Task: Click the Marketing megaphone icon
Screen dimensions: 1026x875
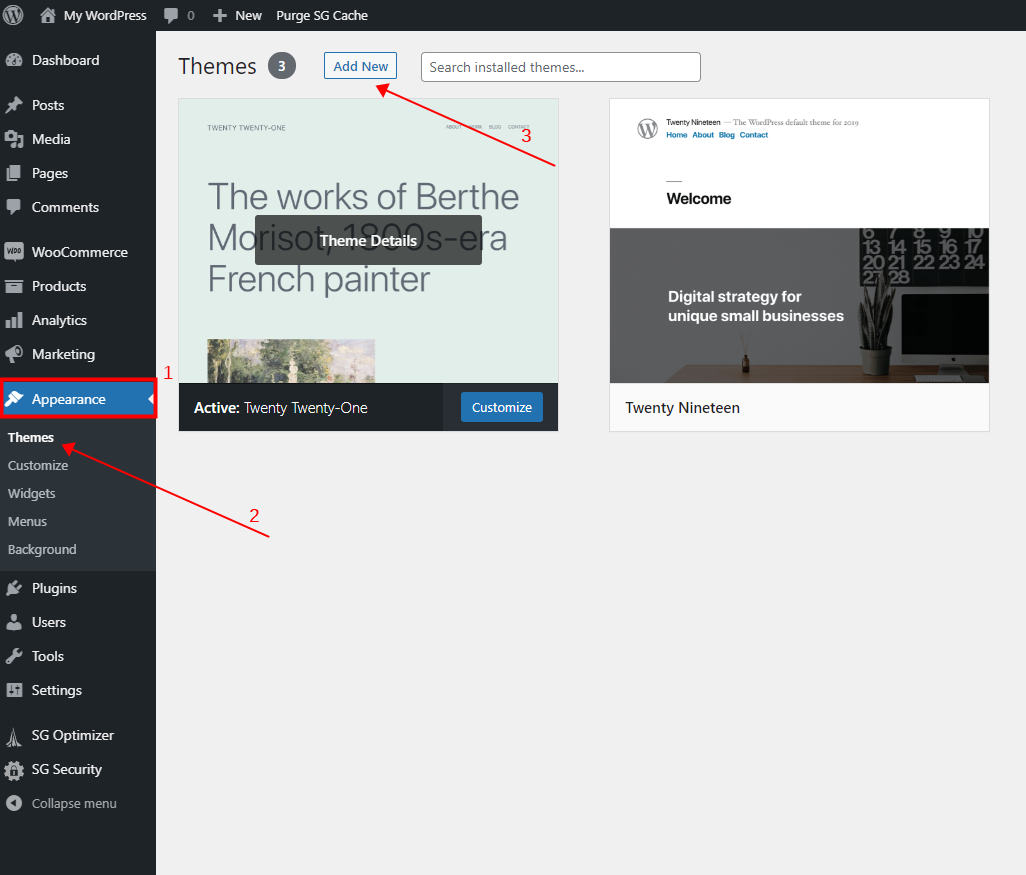Action: click(x=14, y=354)
